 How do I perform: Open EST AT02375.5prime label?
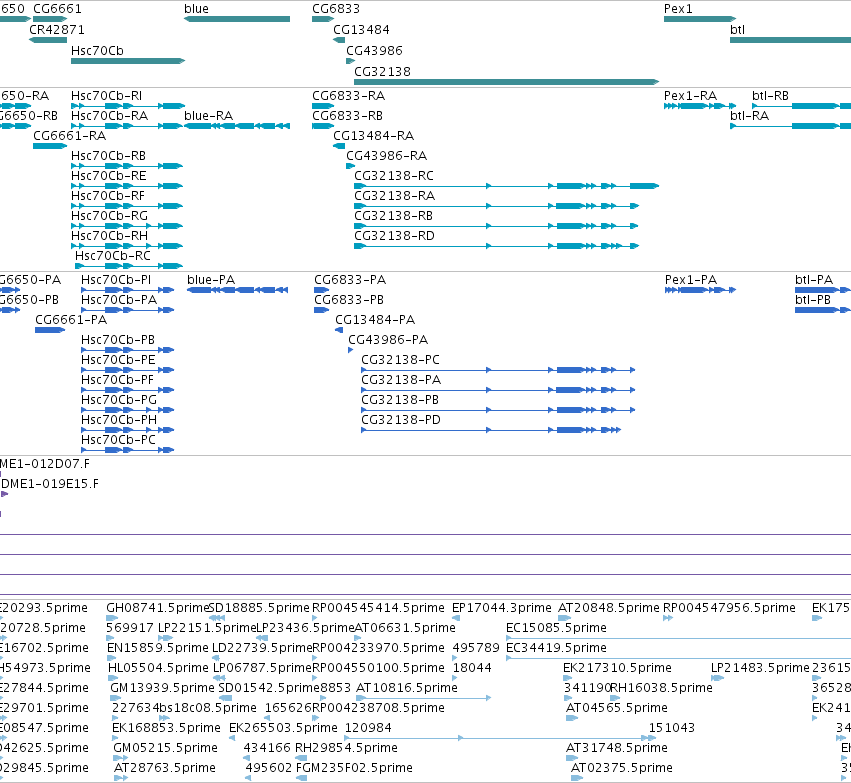click(622, 768)
